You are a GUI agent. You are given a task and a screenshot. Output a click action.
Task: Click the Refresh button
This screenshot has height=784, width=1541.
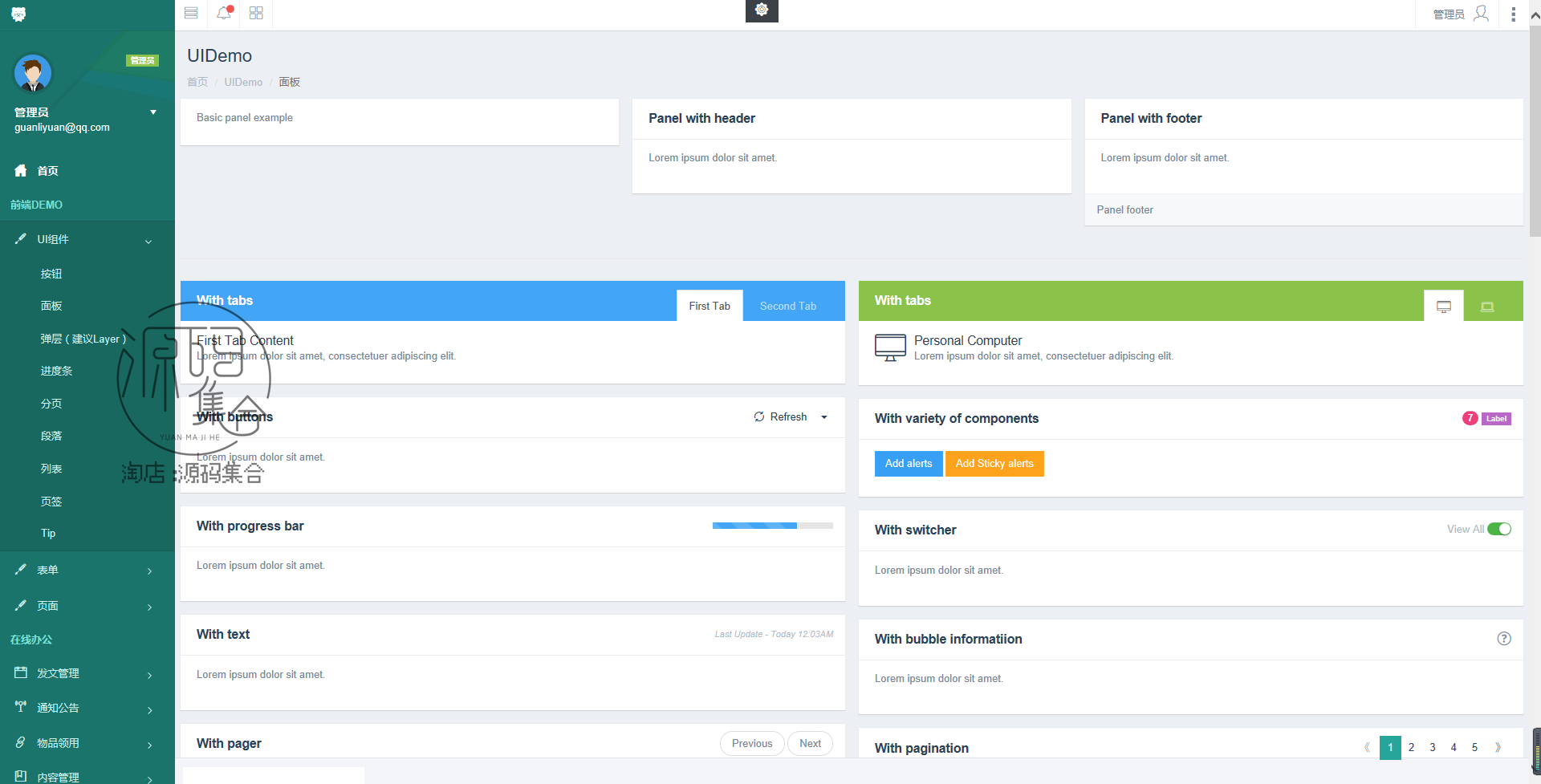click(780, 416)
